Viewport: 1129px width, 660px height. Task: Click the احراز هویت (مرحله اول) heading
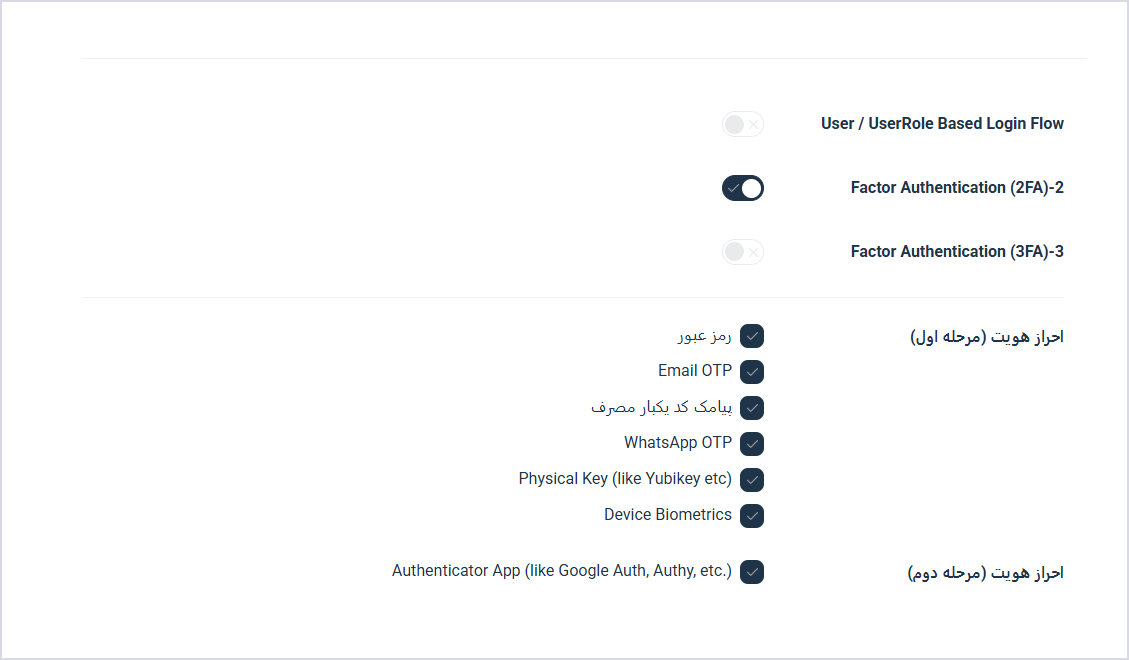(987, 337)
